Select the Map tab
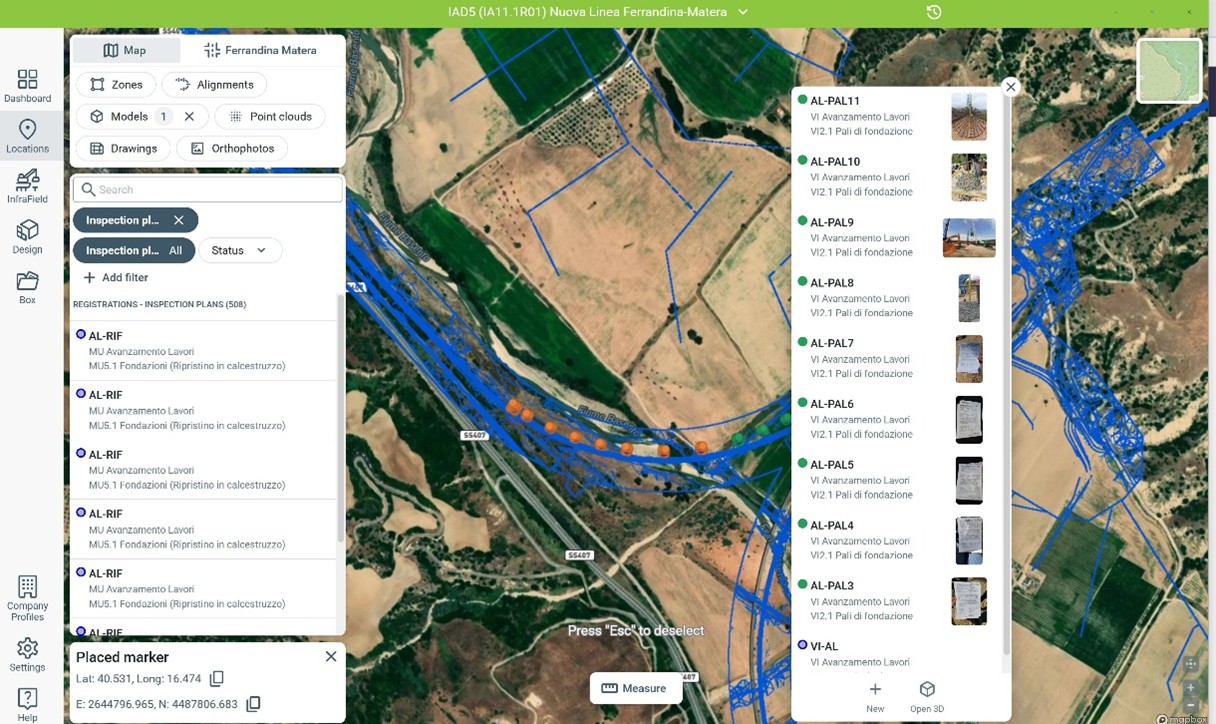Image resolution: width=1216 pixels, height=724 pixels. click(x=125, y=50)
